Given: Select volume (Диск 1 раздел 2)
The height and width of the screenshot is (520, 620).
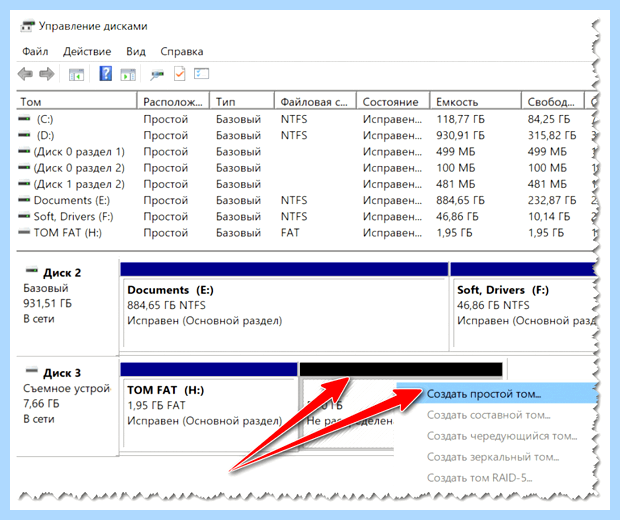Looking at the screenshot, I should (x=79, y=184).
